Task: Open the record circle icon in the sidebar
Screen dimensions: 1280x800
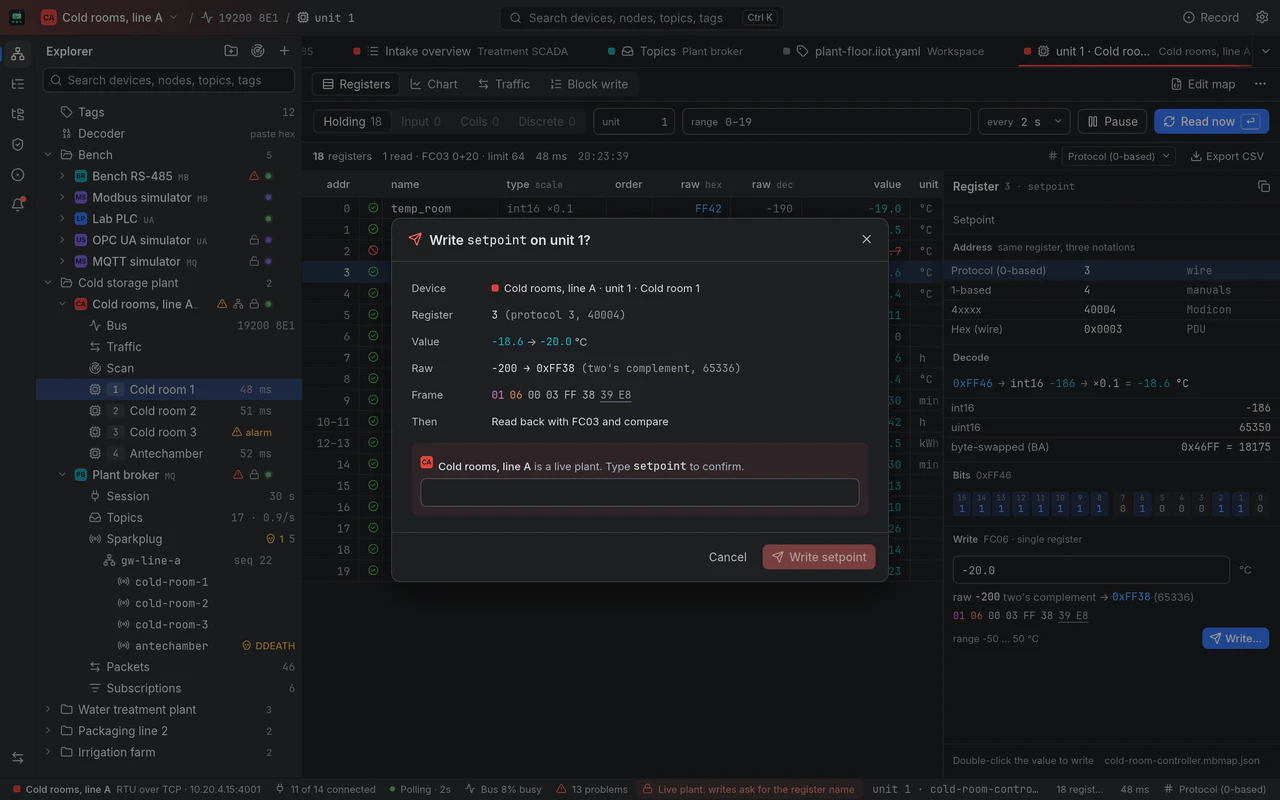Action: pyautogui.click(x=17, y=174)
